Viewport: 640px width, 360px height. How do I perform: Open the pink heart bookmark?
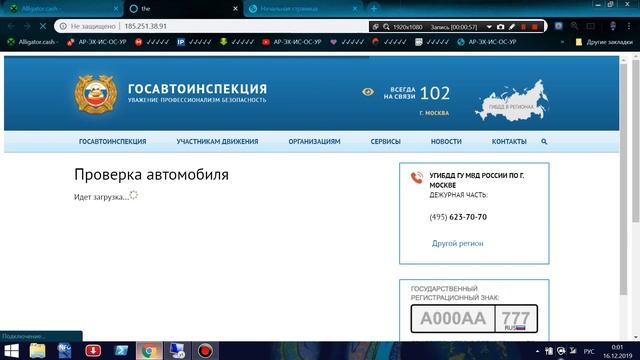347,42
